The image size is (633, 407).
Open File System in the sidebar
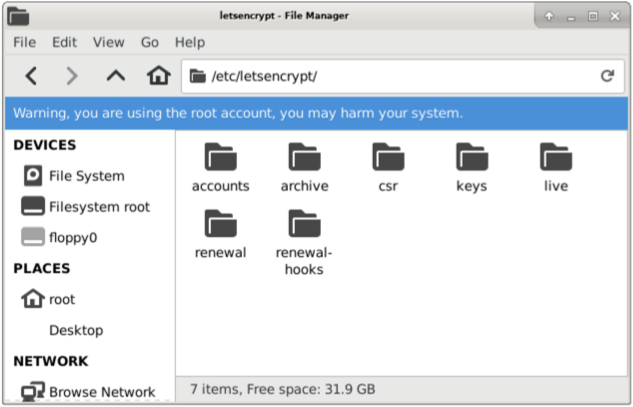pyautogui.click(x=73, y=176)
